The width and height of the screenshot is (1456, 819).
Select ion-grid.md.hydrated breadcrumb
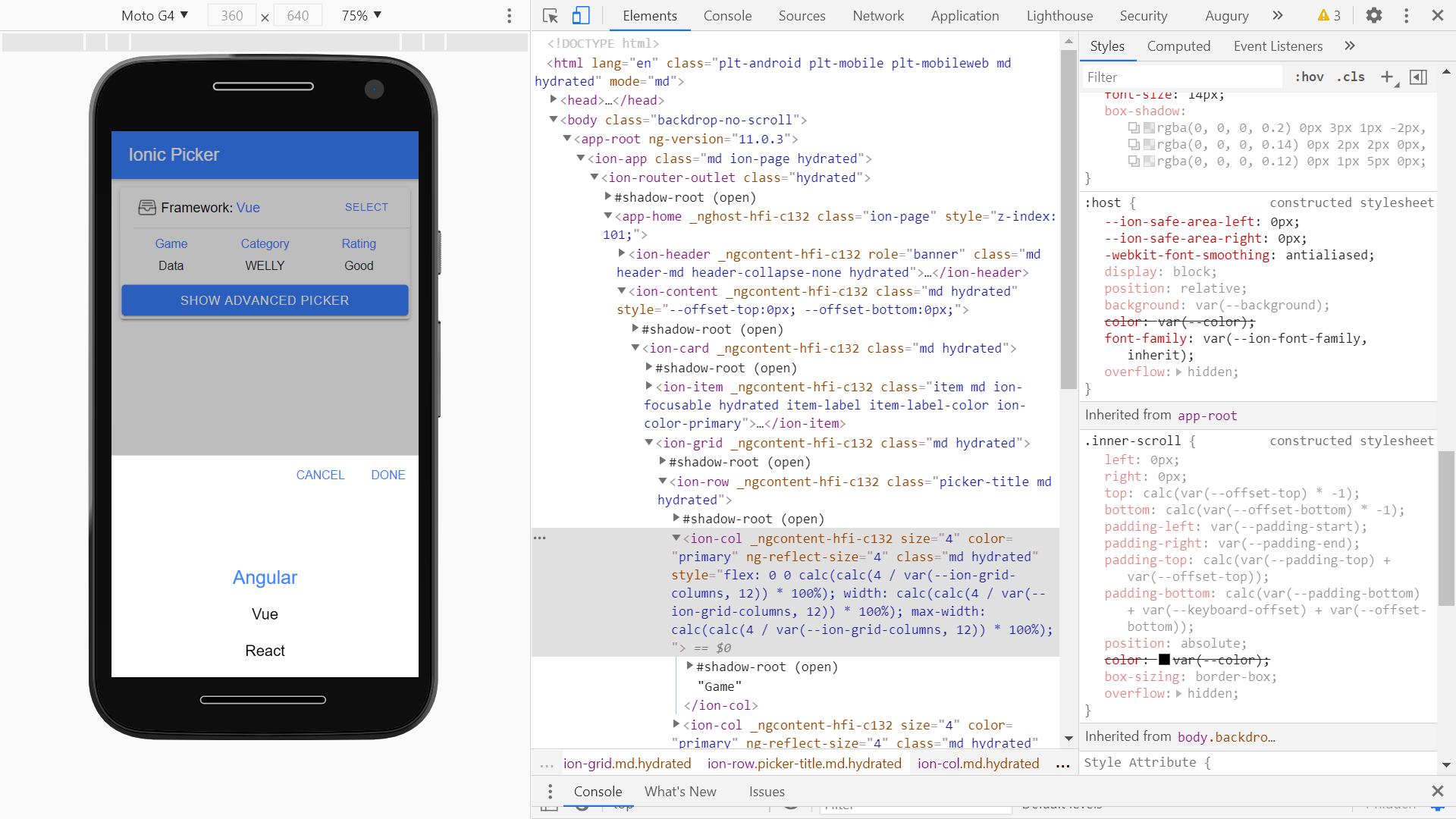point(627,764)
